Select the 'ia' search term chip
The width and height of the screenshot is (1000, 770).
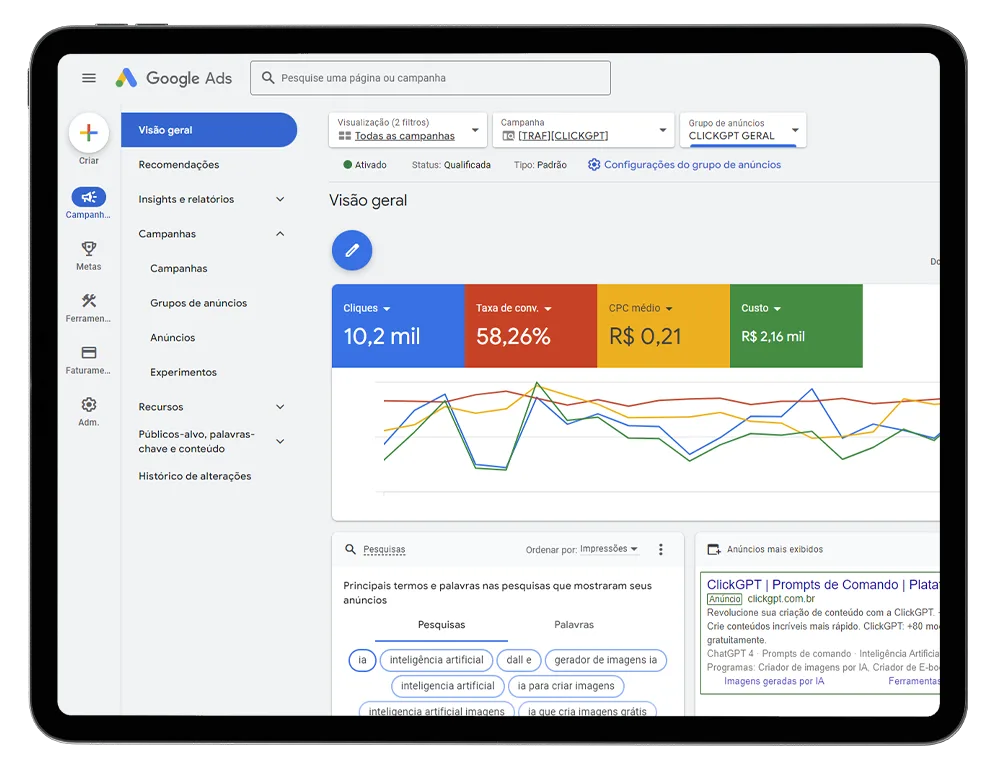coord(362,660)
